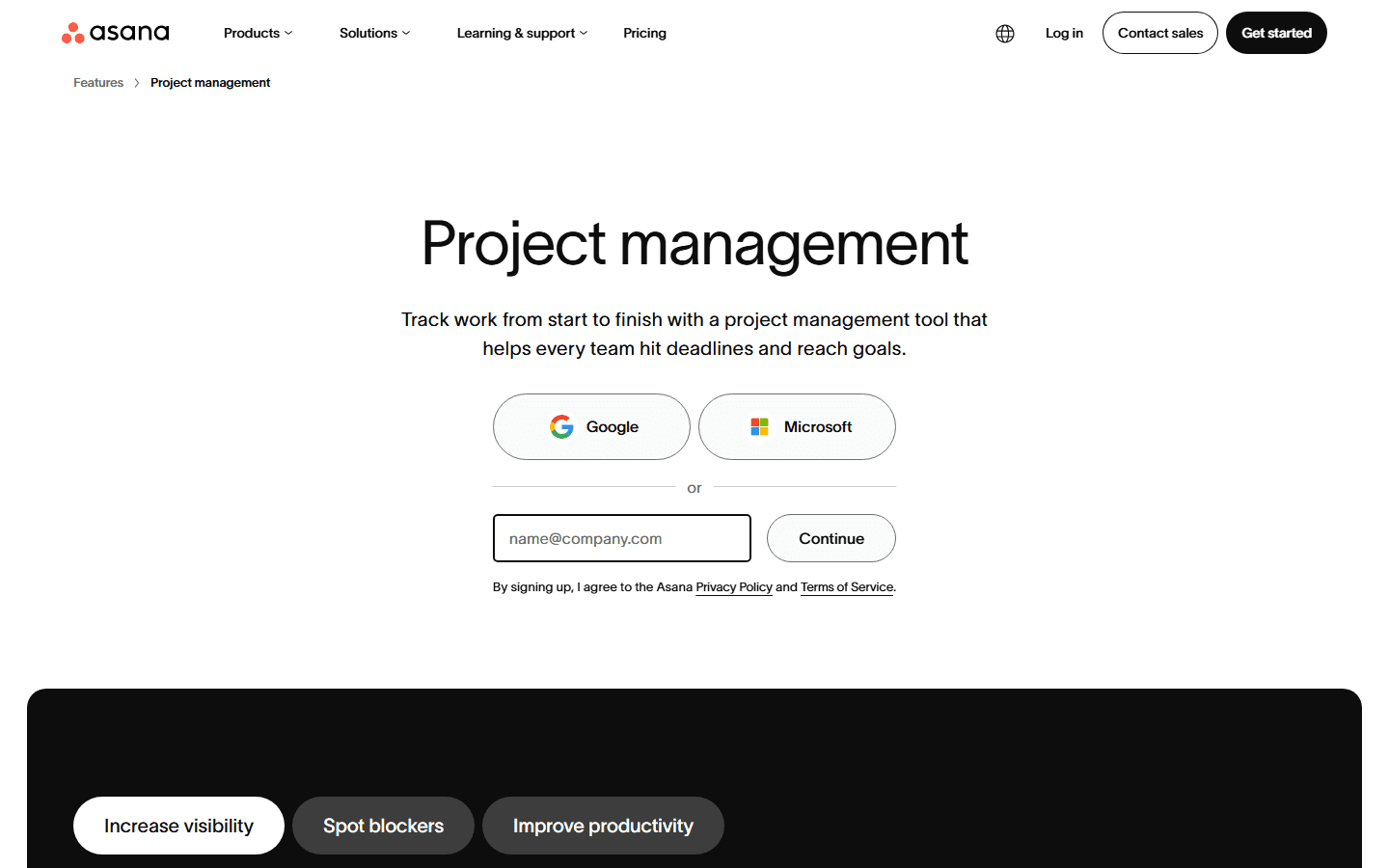Expand the Solutions menu
Viewport: 1389px width, 868px height.
click(374, 33)
